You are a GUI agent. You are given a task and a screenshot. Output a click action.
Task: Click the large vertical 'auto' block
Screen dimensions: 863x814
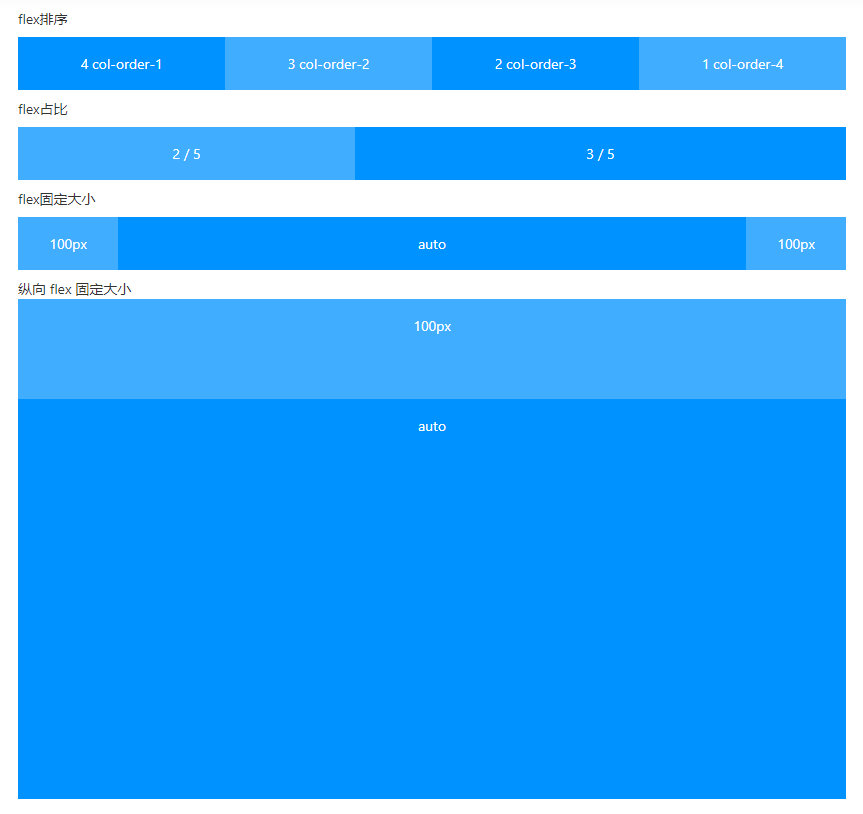pyautogui.click(x=432, y=600)
